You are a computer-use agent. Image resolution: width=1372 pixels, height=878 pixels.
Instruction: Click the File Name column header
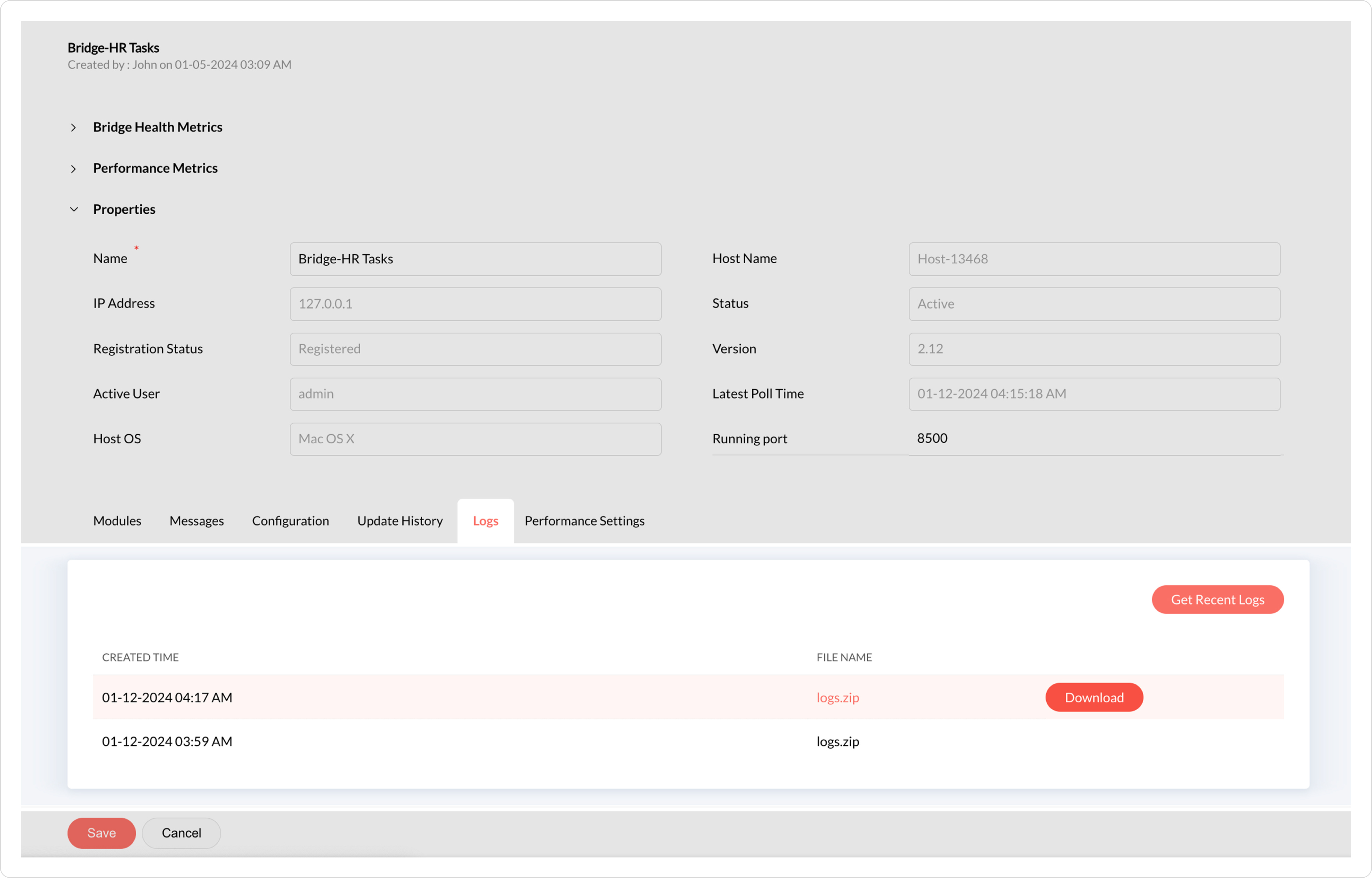coord(843,657)
